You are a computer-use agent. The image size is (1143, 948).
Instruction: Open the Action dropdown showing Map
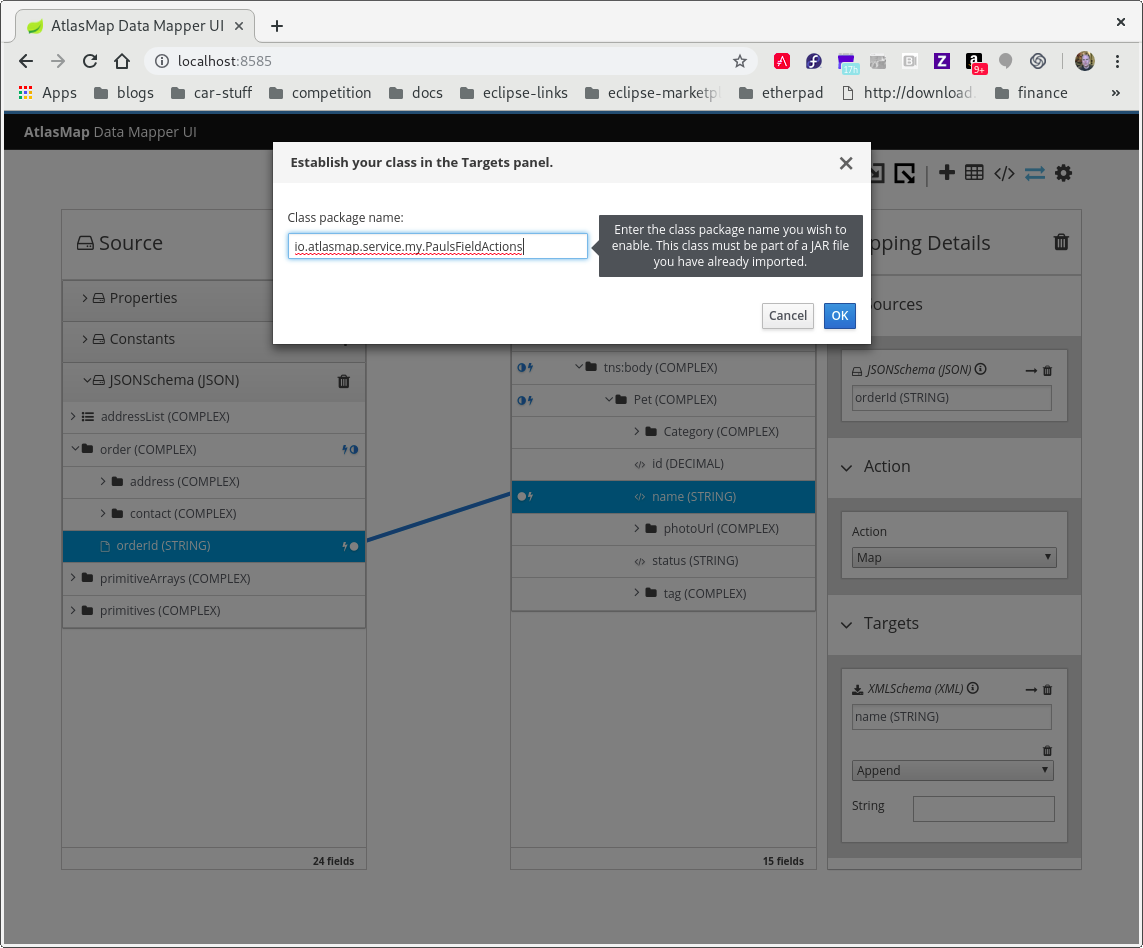click(953, 557)
